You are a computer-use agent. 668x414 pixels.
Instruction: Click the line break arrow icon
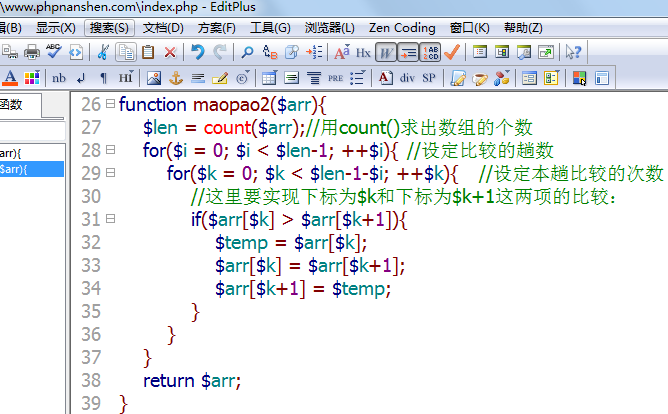(x=81, y=78)
